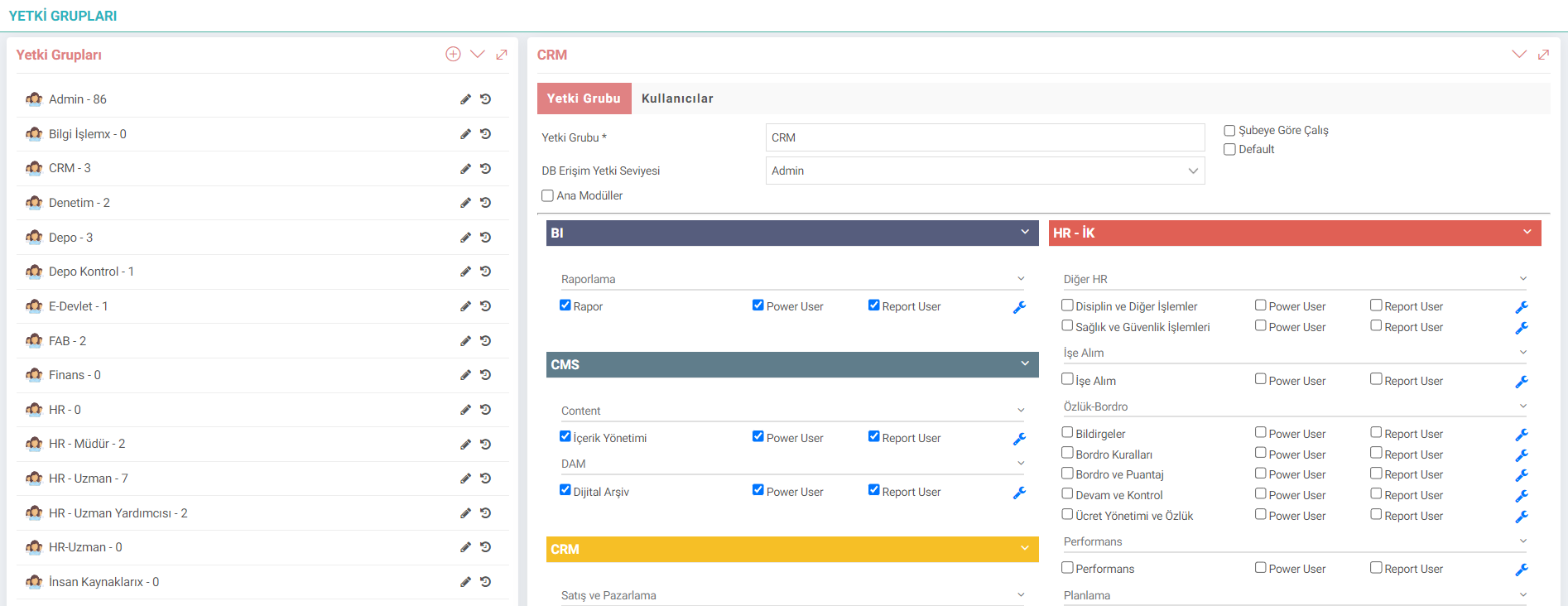Select the HR - 0 group

tap(65, 410)
